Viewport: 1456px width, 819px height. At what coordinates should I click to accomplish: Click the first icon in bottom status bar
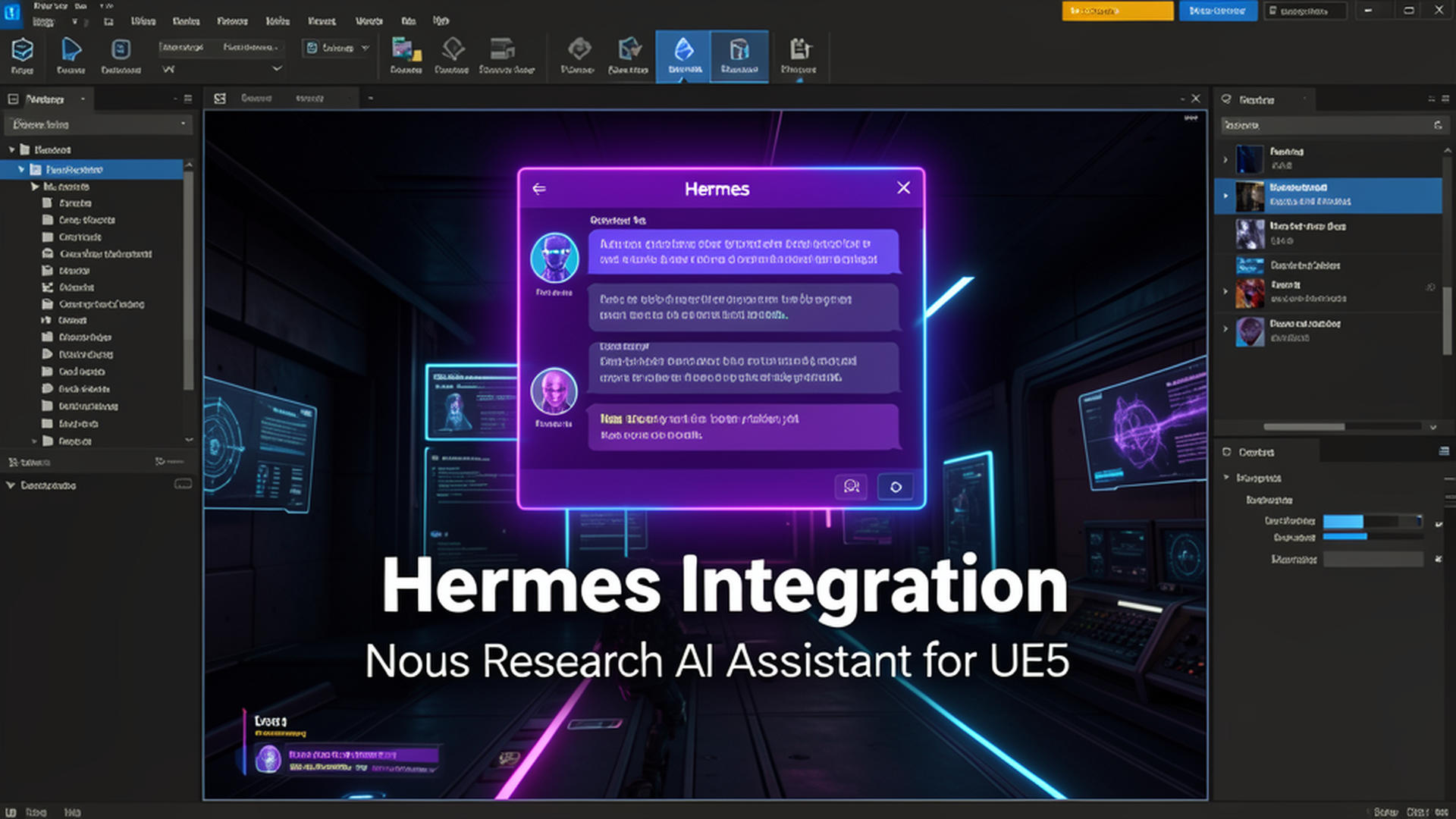point(11,811)
